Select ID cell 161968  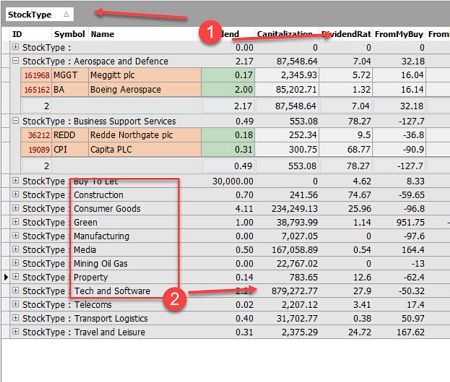[36, 75]
